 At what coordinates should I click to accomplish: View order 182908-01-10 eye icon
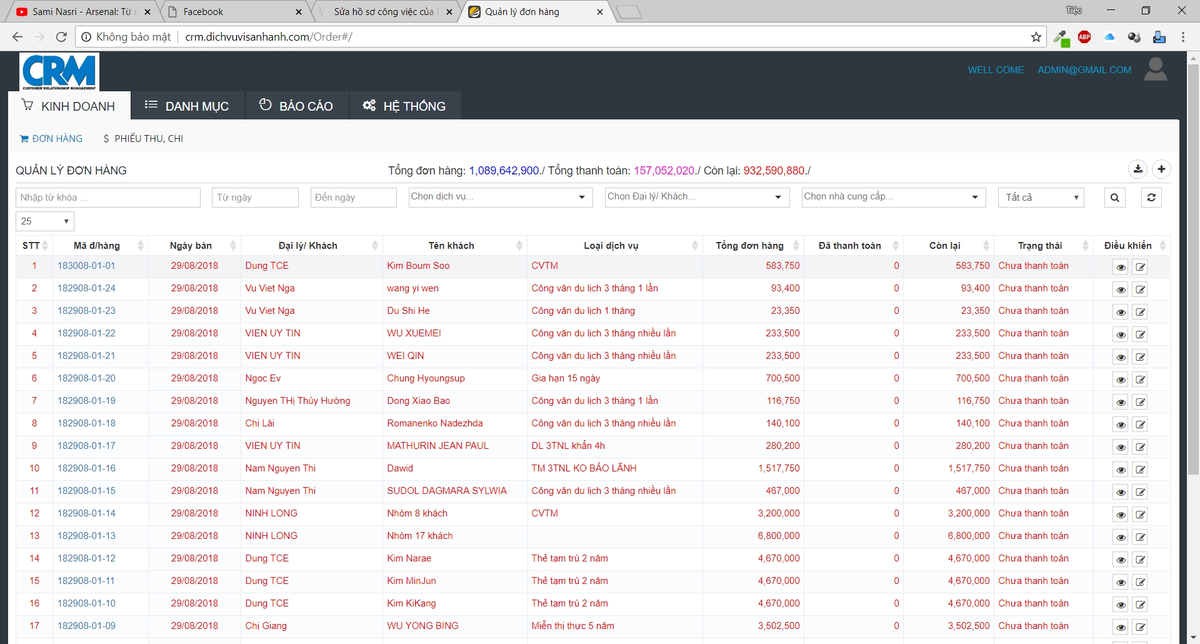(x=1121, y=604)
